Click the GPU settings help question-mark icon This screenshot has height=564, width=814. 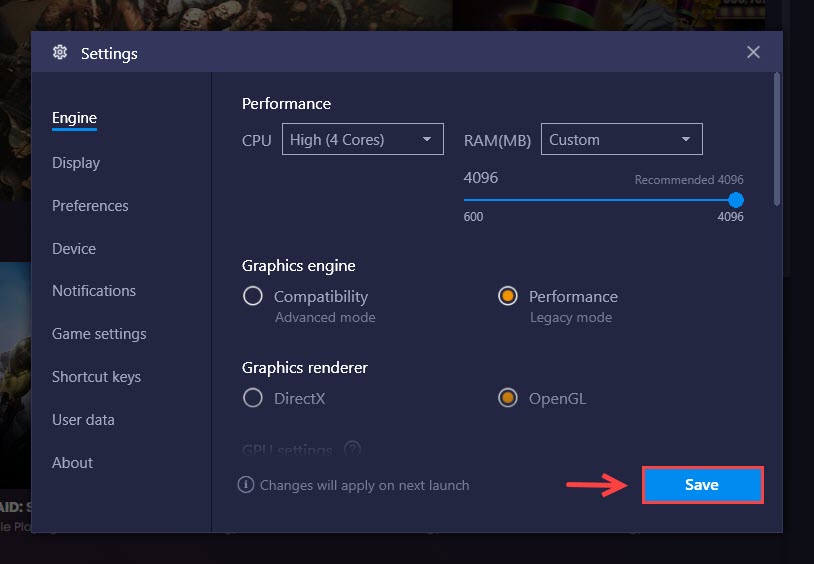(352, 449)
